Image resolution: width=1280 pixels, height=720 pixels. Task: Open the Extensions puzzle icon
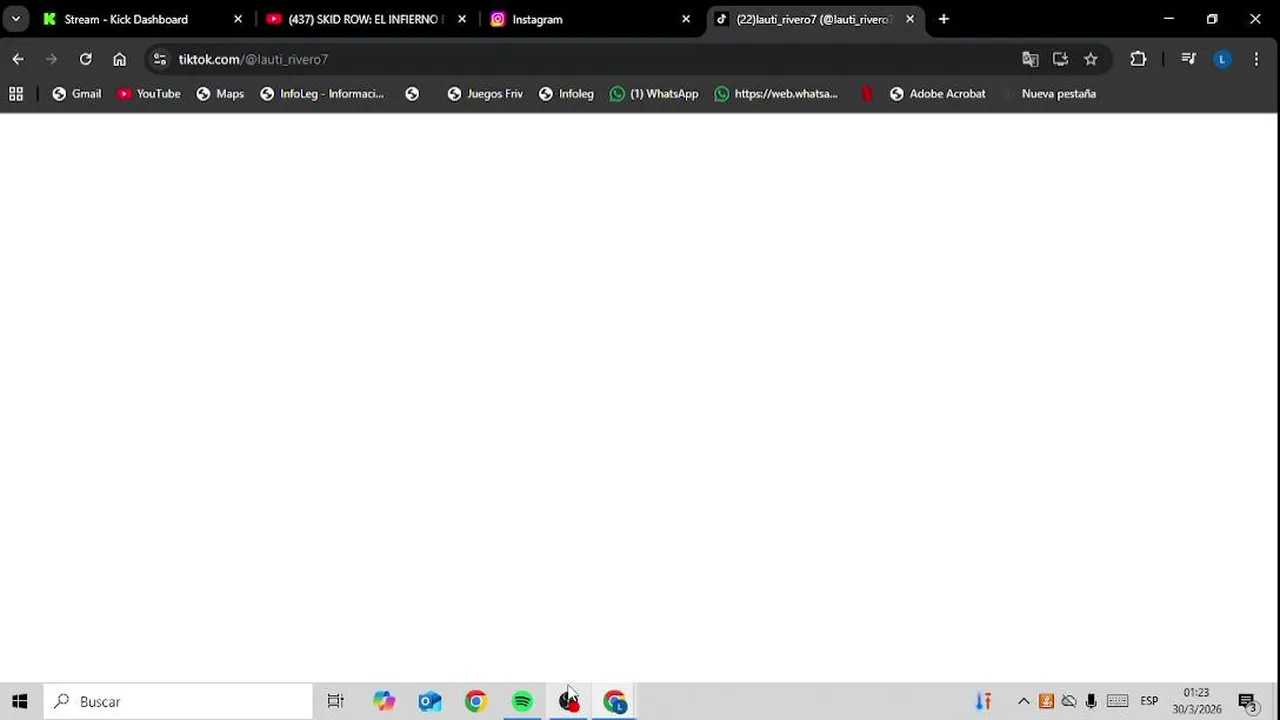point(1138,59)
